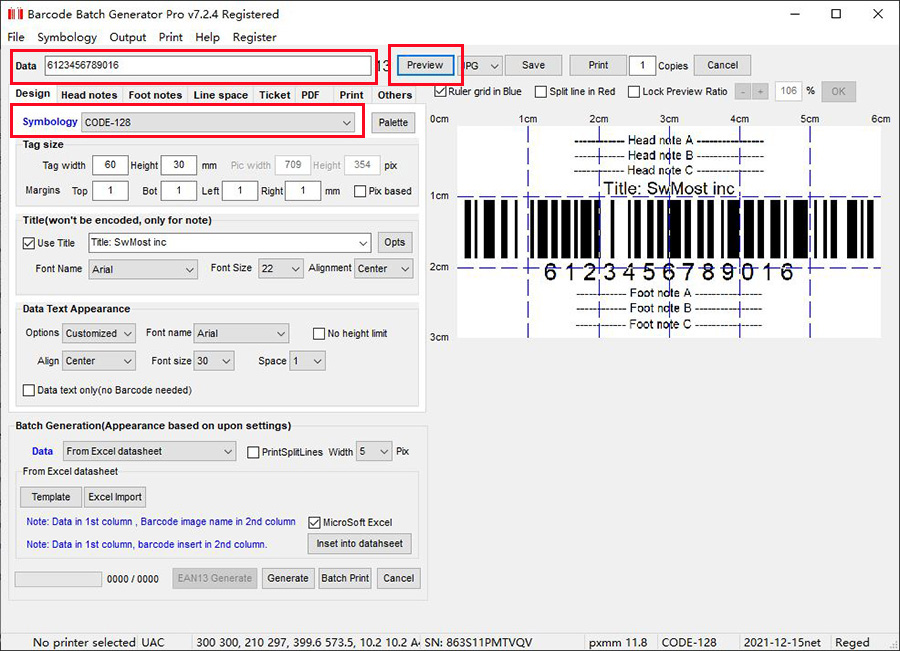Click Inset into datahseet button
This screenshot has height=651, width=900.
pos(359,544)
